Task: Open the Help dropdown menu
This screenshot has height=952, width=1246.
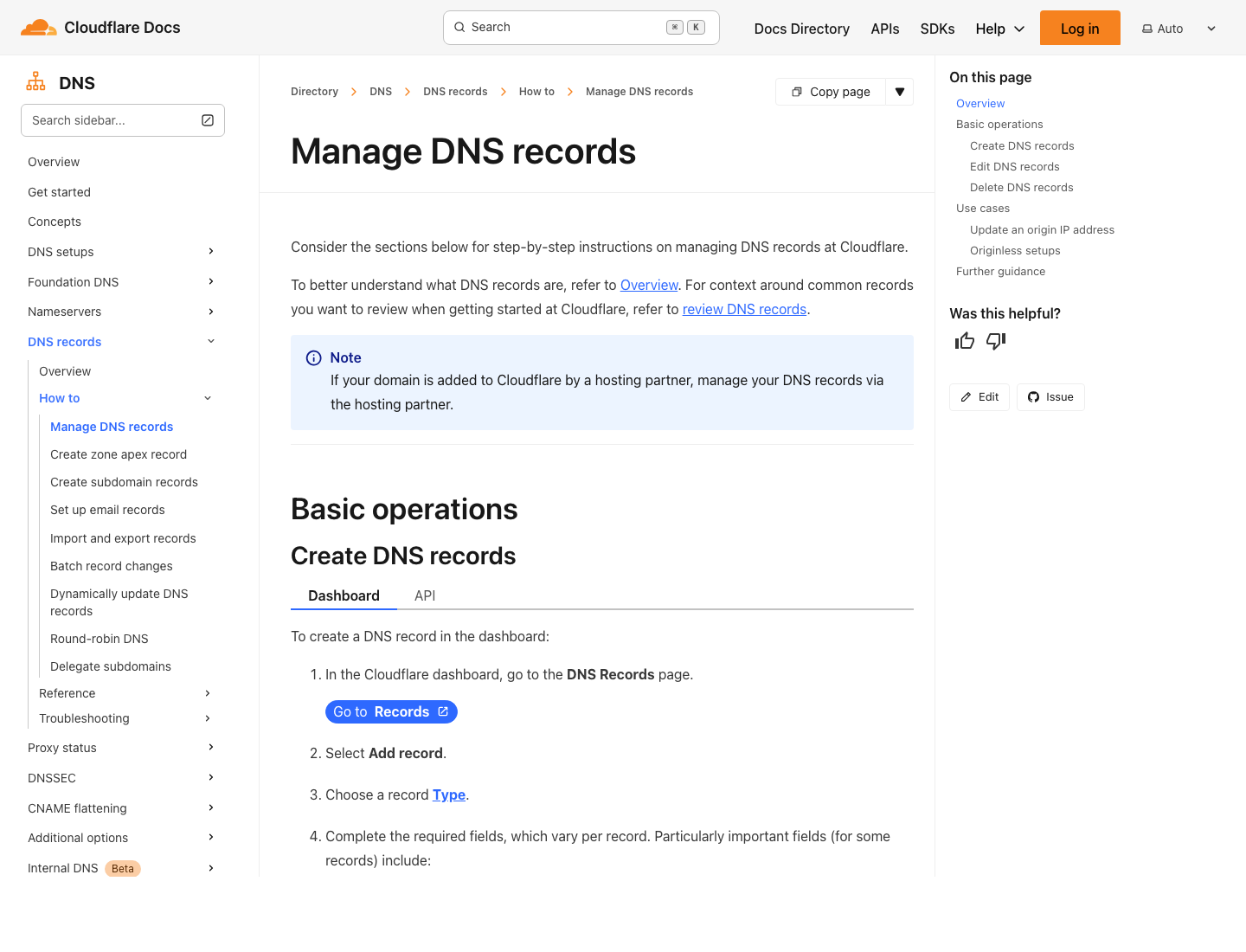Action: (x=999, y=28)
